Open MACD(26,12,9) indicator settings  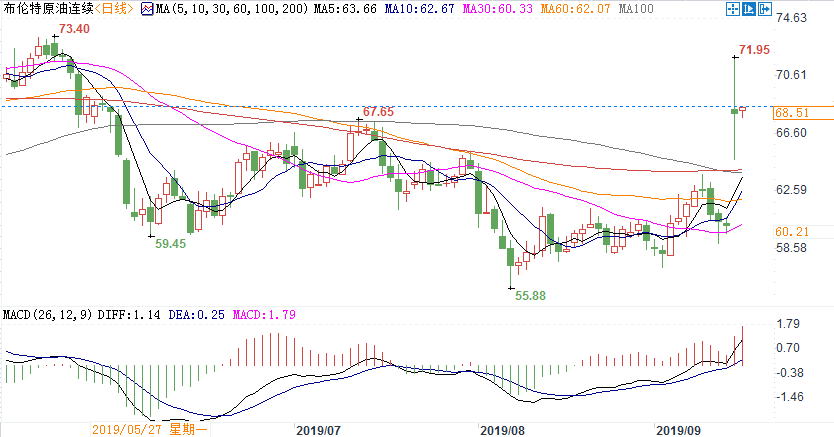(x=48, y=315)
